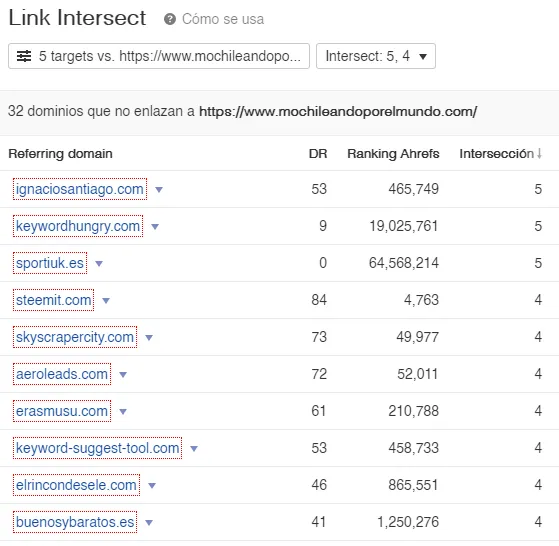Screen dimensions: 559x546
Task: Open the 'Cómo se usa' help link
Action: click(223, 19)
